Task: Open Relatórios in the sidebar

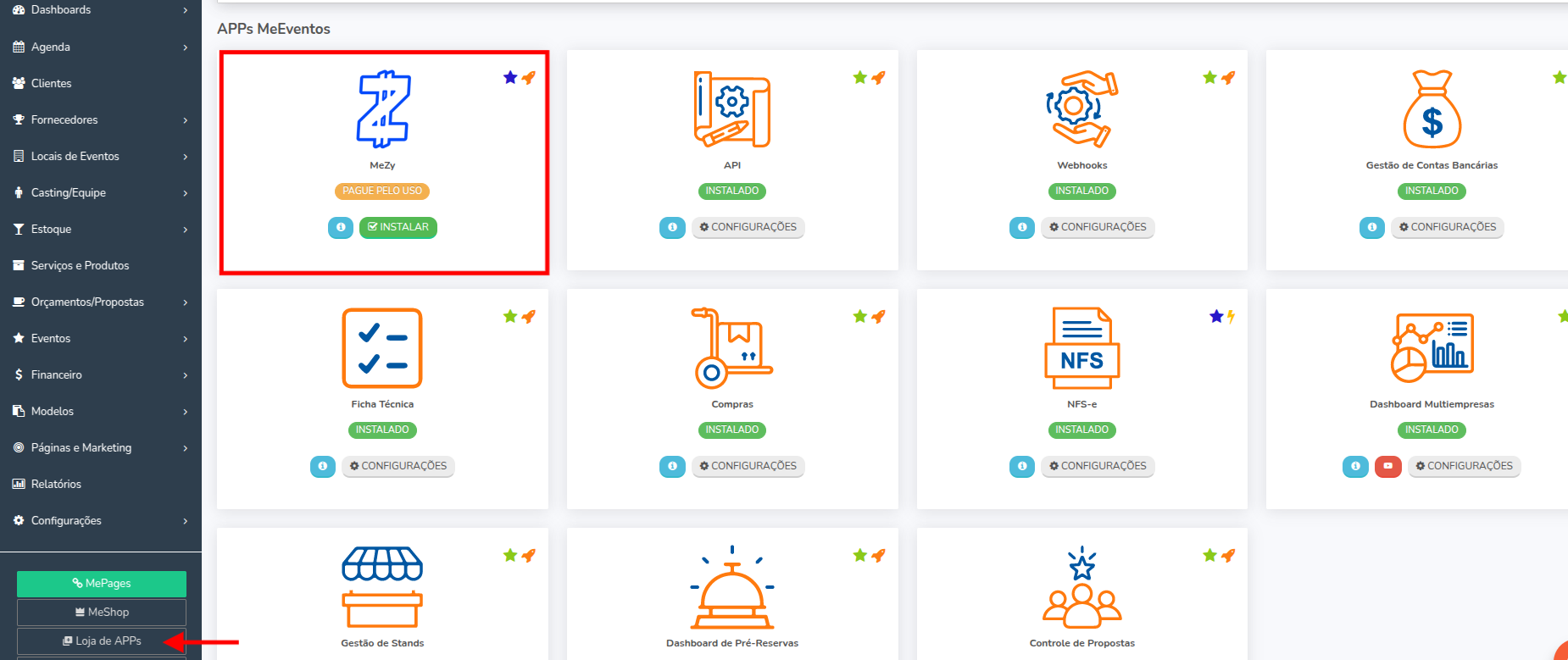Action: [x=101, y=484]
